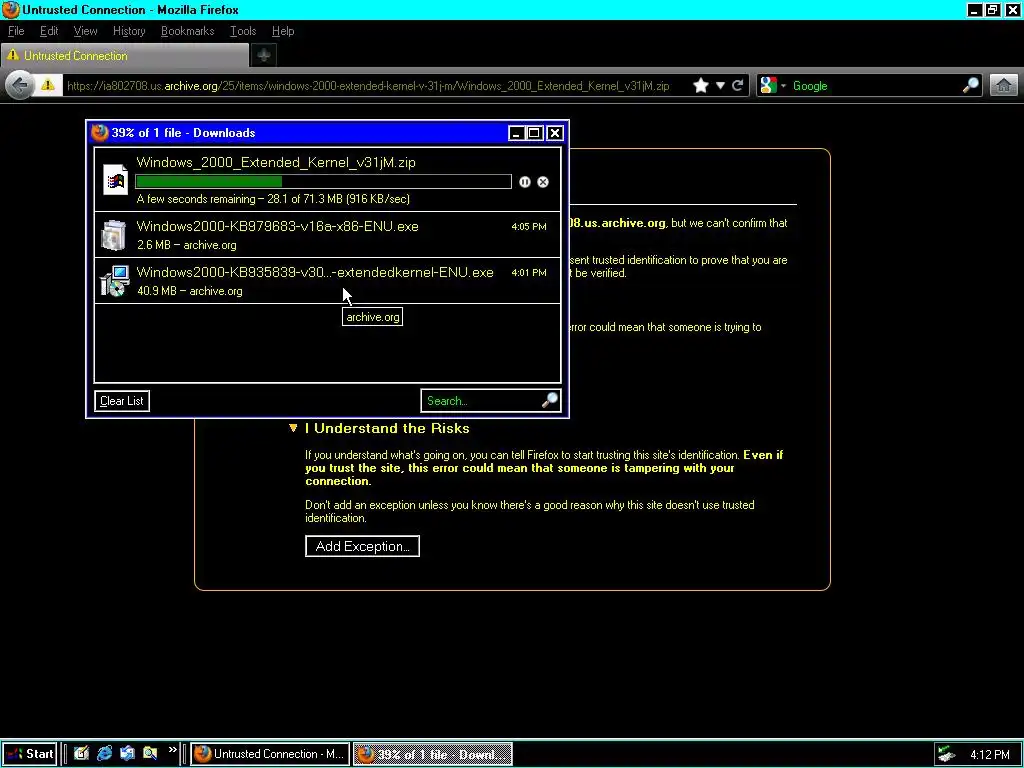Switch to Downloads taskbar button
This screenshot has width=1024, height=768.
click(433, 754)
